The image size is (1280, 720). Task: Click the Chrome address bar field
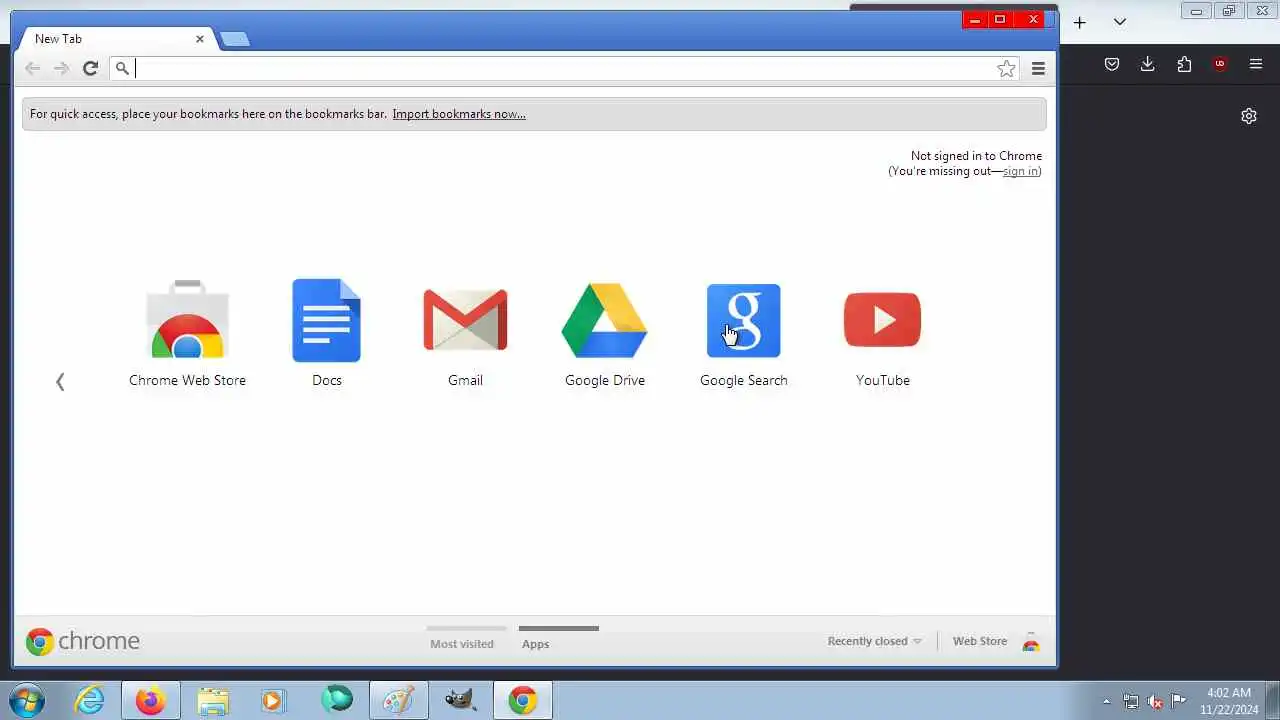point(565,68)
